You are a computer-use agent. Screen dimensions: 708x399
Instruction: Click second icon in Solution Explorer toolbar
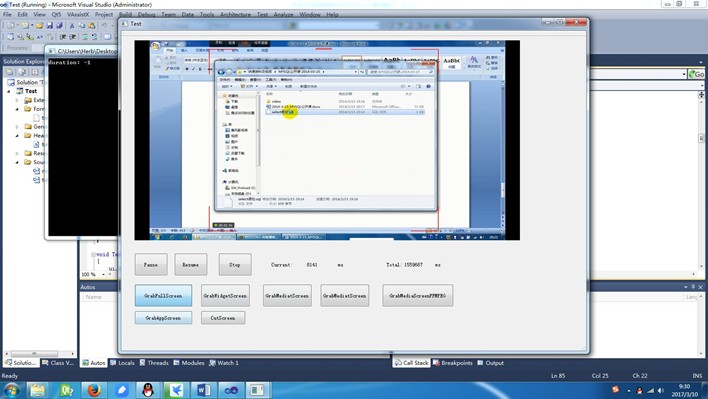click(x=22, y=71)
